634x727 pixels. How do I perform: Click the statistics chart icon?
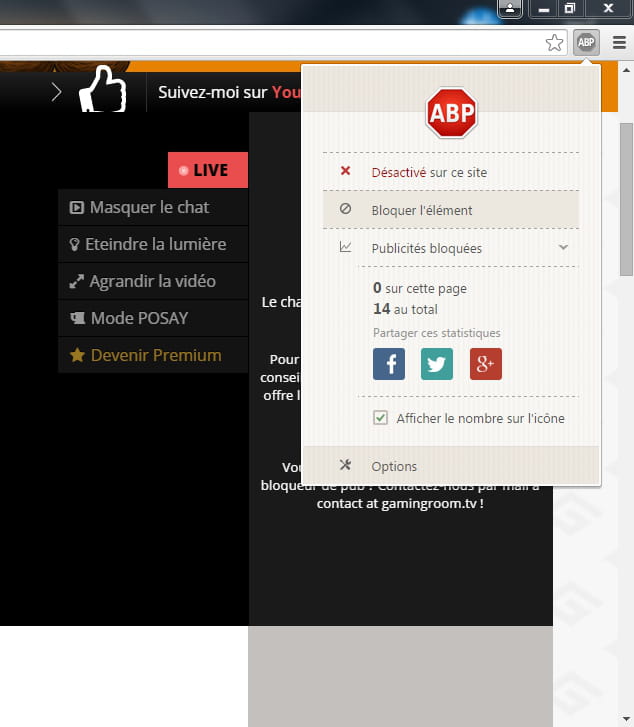point(345,247)
